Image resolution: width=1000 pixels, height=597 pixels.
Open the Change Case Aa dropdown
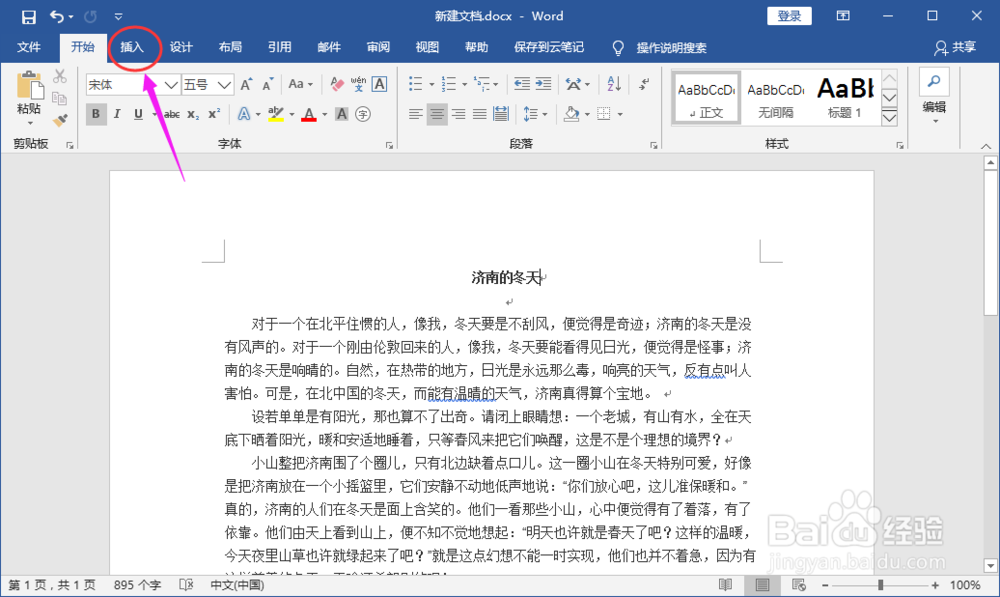pyautogui.click(x=300, y=84)
